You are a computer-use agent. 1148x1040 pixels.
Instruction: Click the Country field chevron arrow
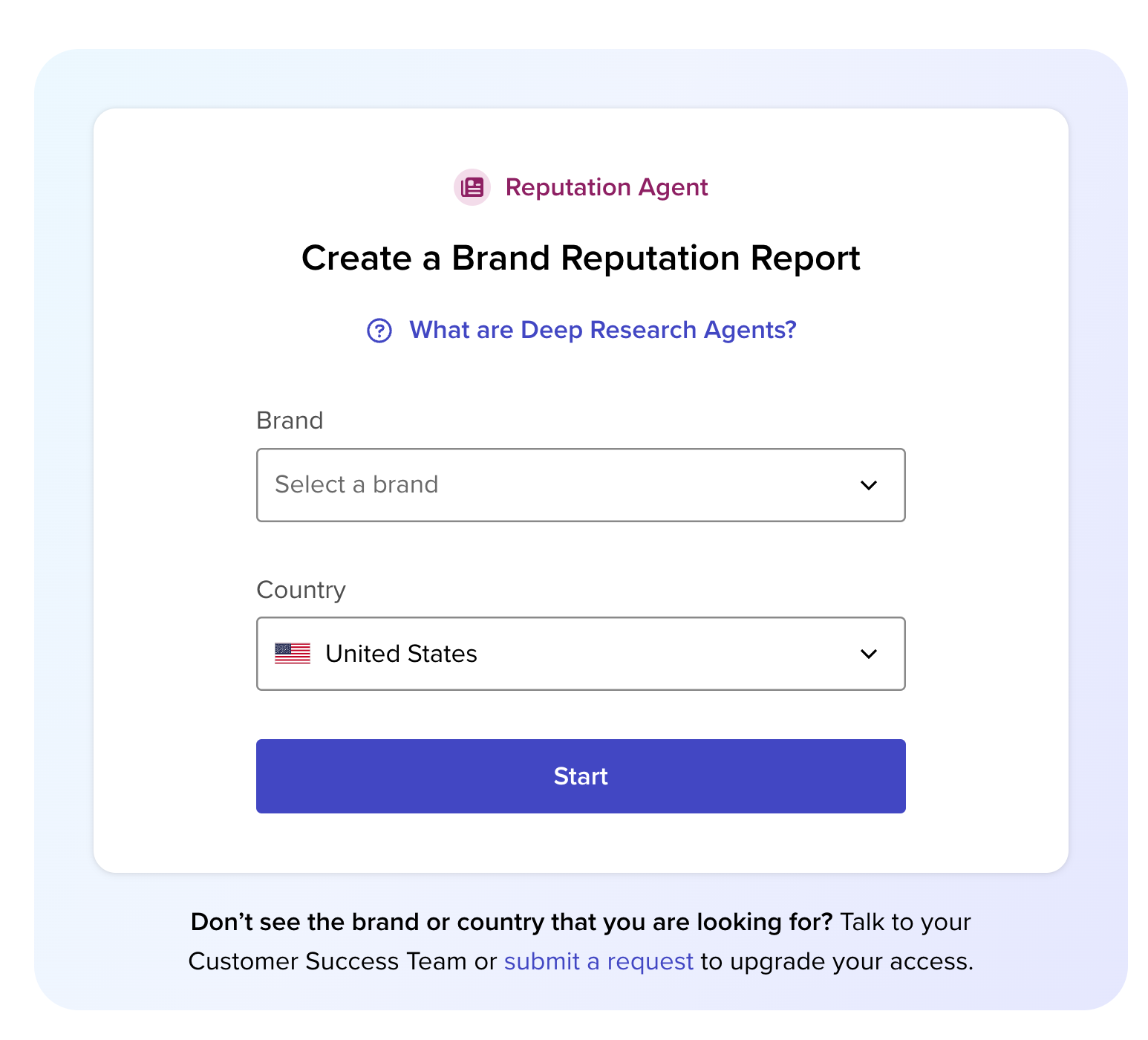pos(868,654)
